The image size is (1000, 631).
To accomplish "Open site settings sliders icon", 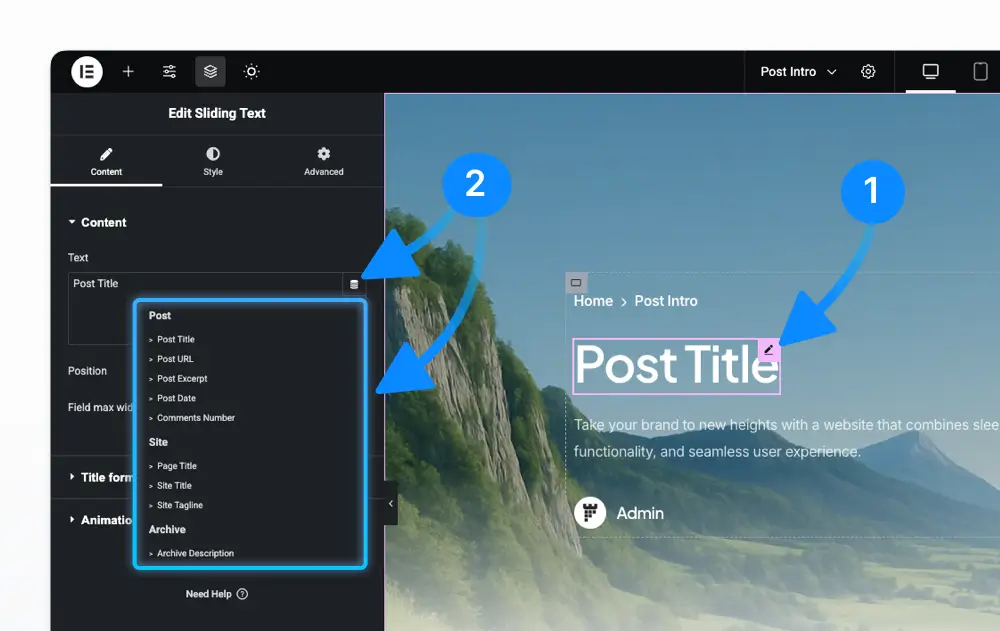I will tap(169, 71).
